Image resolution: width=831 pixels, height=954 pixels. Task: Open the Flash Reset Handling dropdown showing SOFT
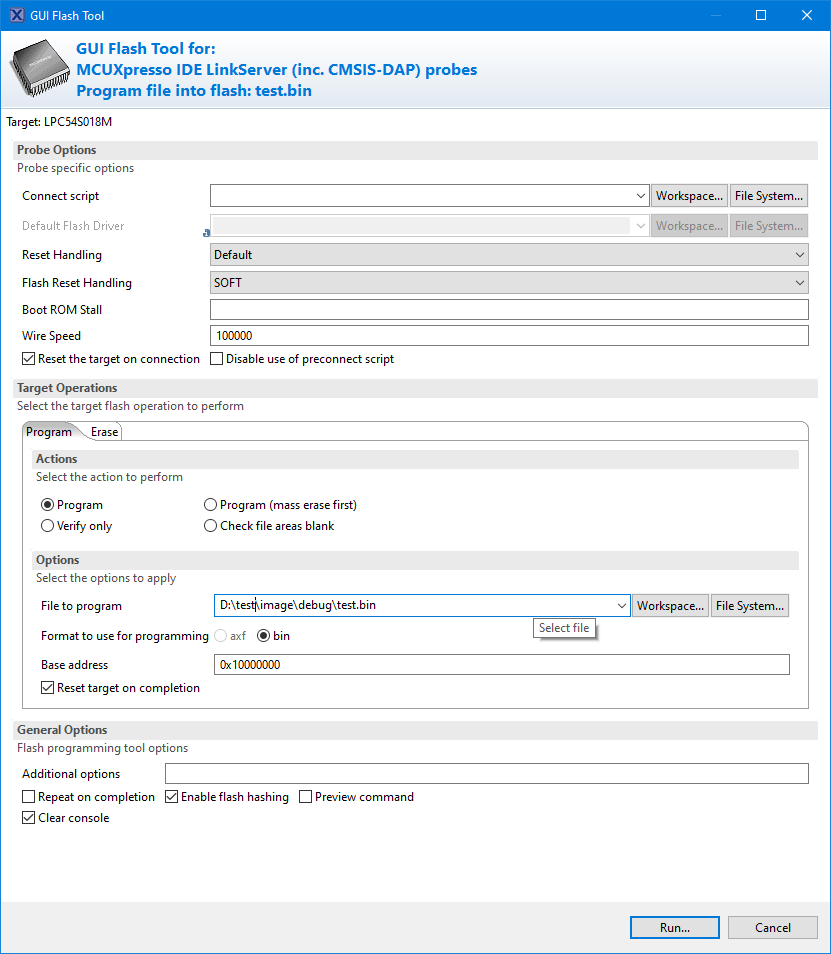799,282
